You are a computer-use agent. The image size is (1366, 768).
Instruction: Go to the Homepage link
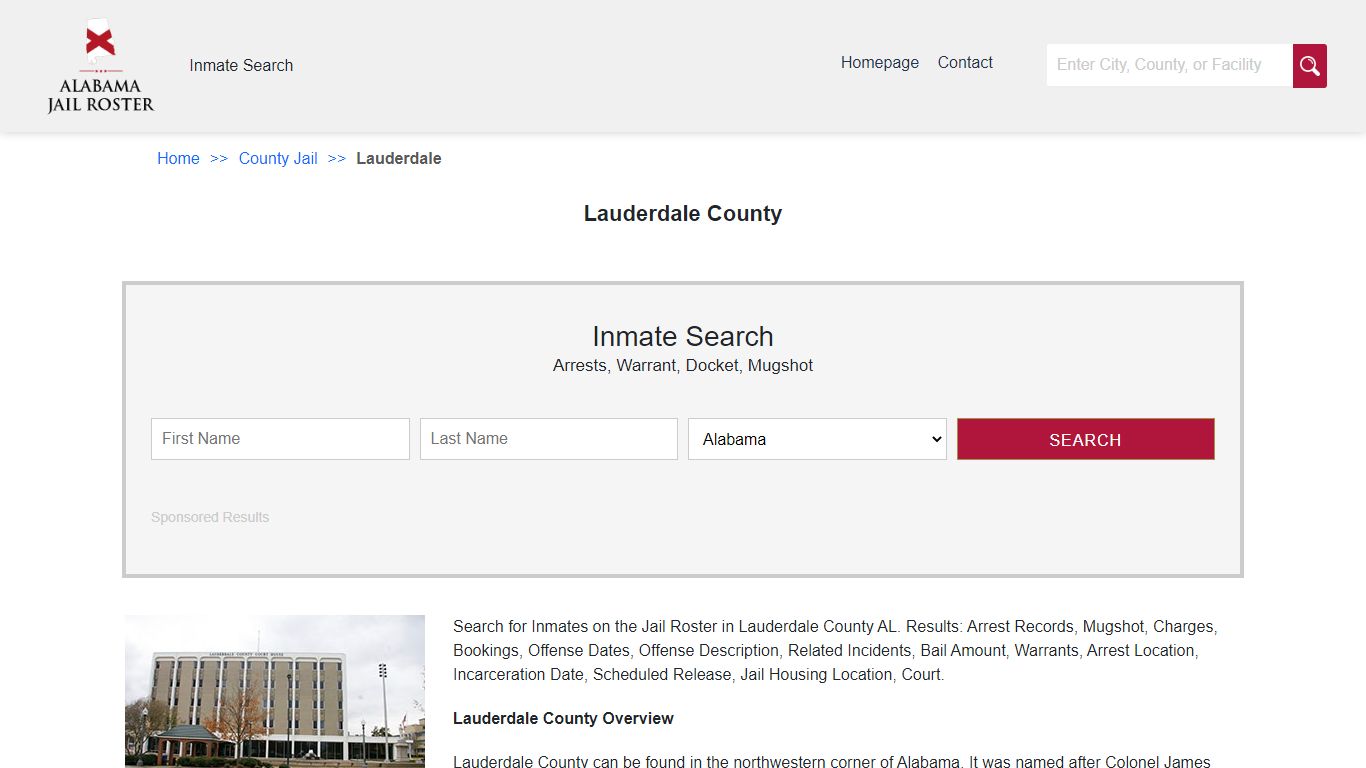click(x=880, y=62)
